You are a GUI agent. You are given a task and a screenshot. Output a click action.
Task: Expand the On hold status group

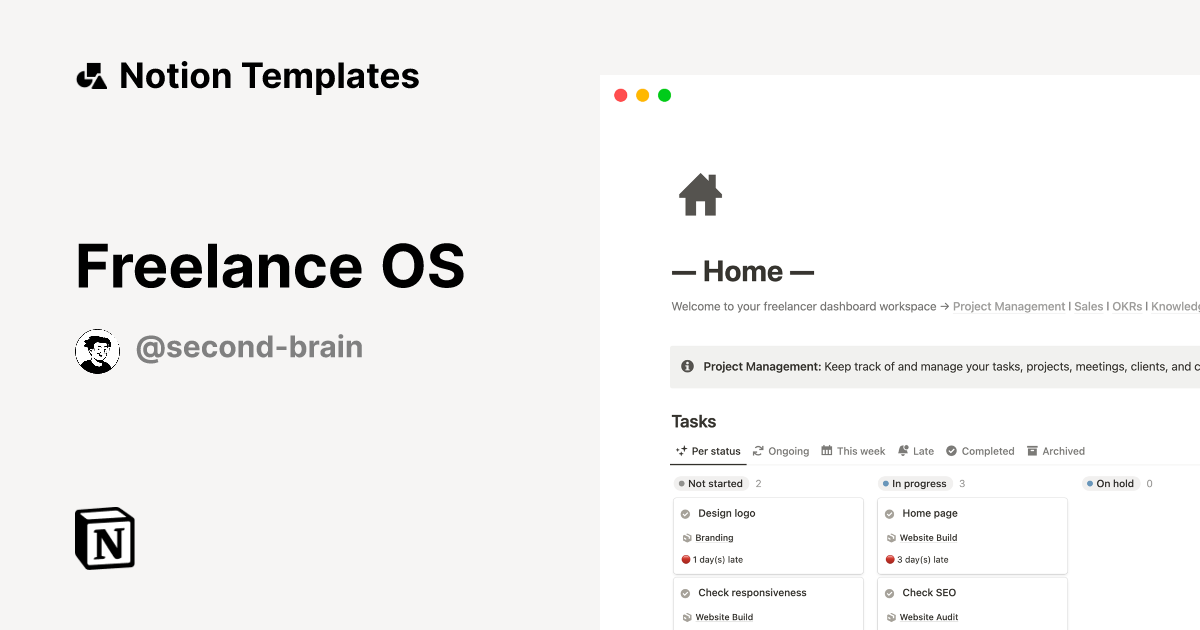tap(1110, 484)
